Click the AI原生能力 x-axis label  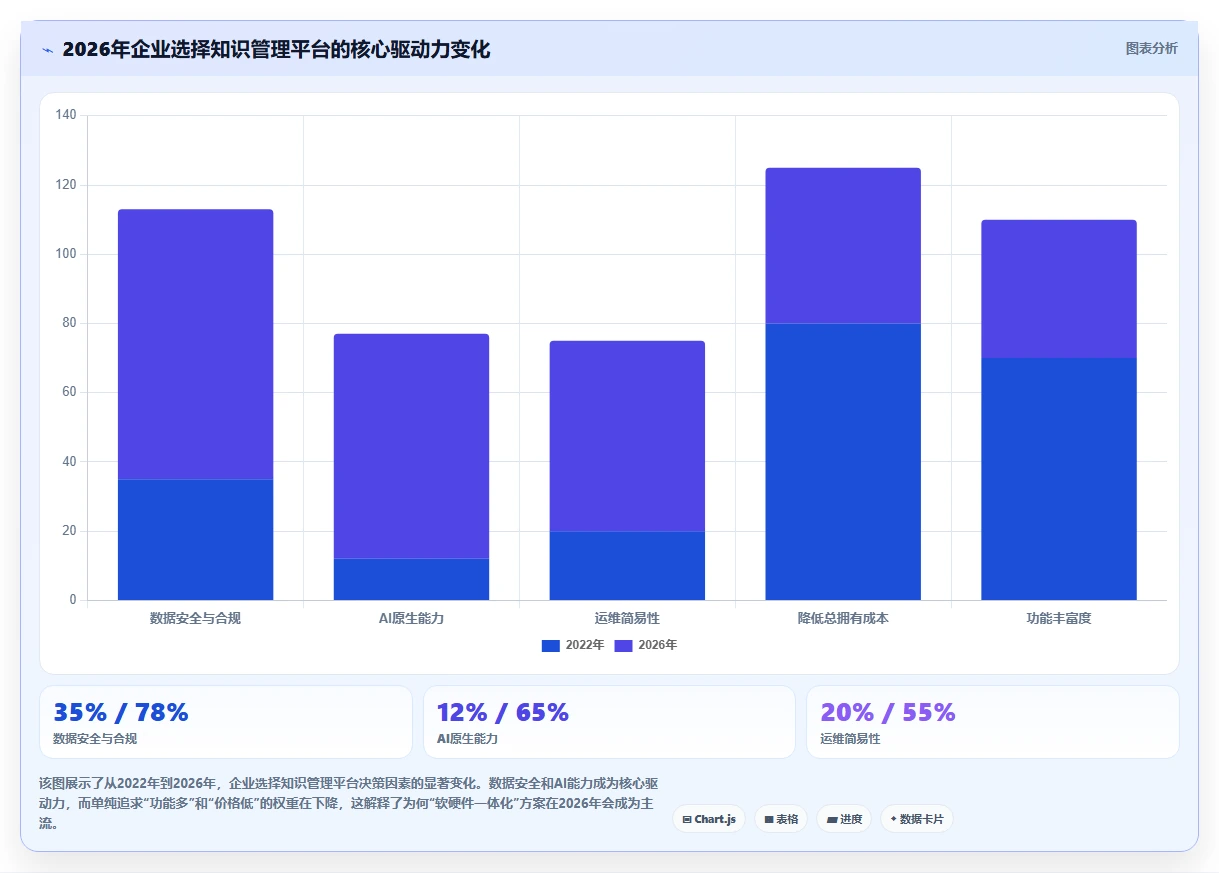(411, 618)
